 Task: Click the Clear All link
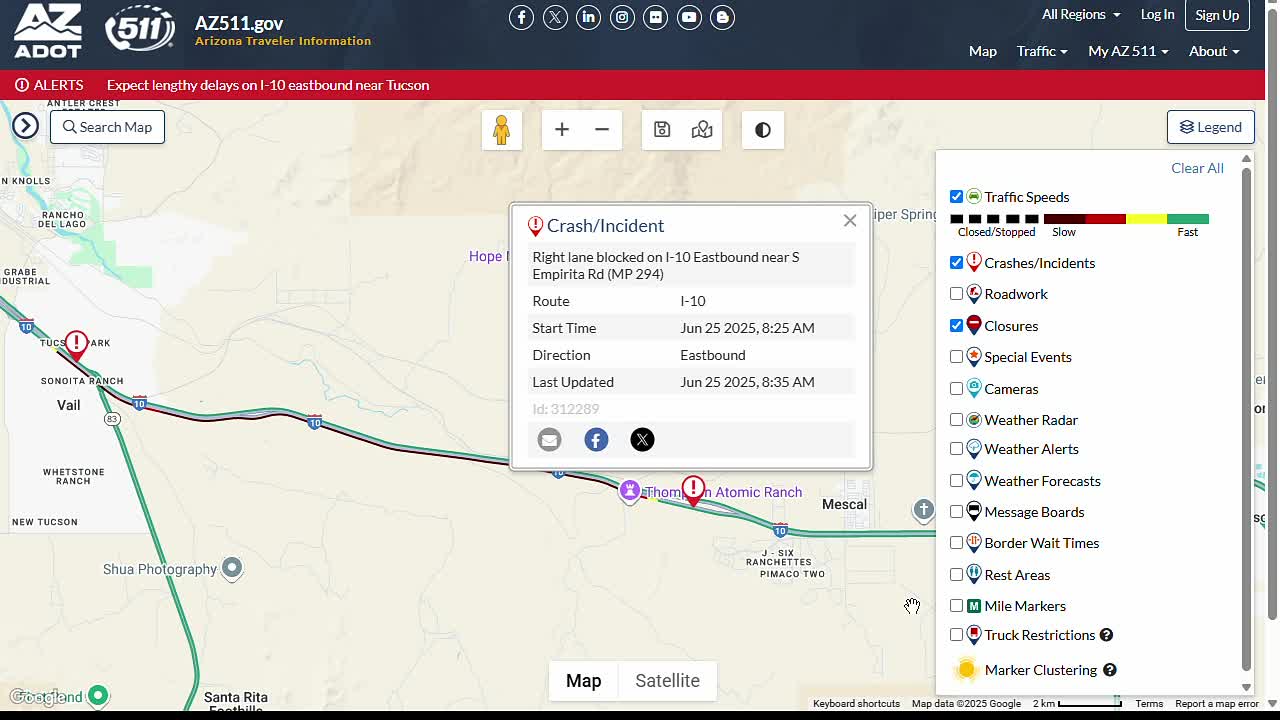[x=1197, y=168]
